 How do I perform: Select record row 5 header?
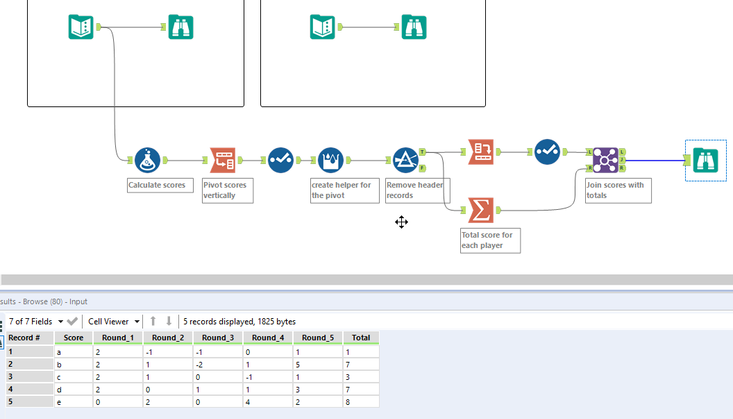[x=29, y=402]
